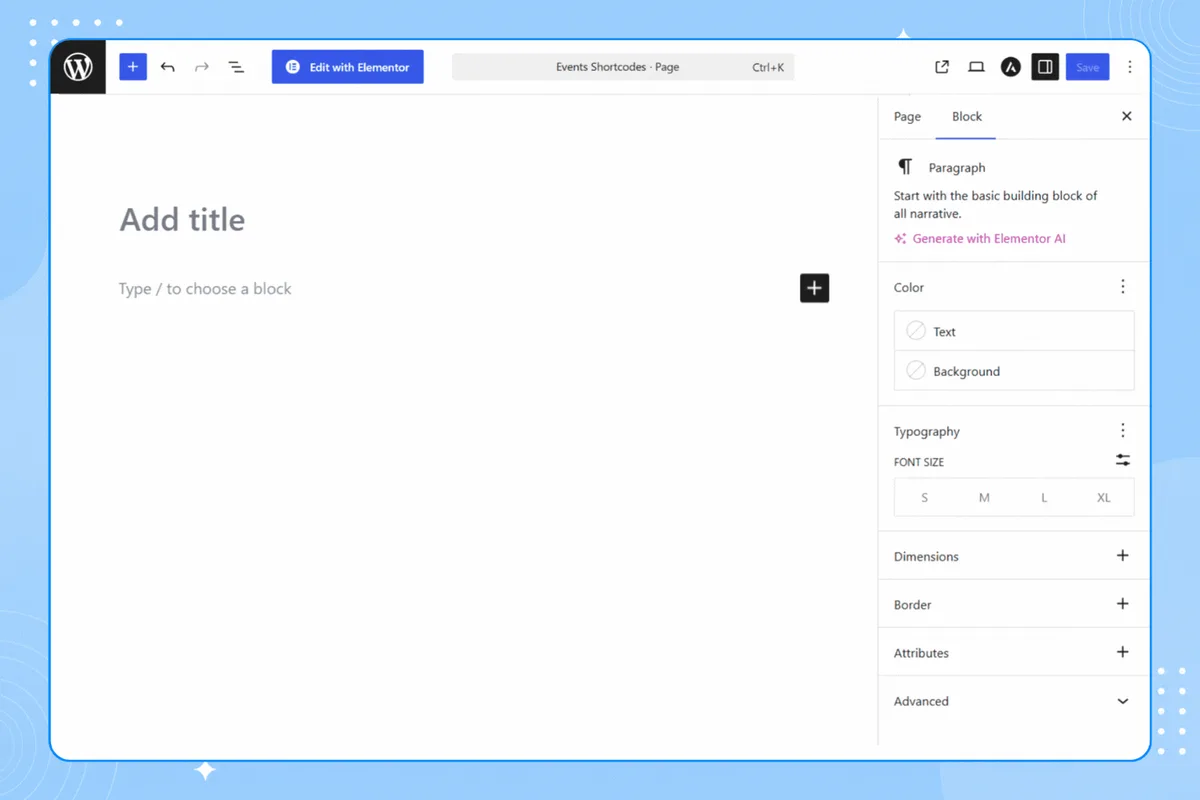This screenshot has height=800, width=1200.
Task: Select font size S
Action: 924,497
